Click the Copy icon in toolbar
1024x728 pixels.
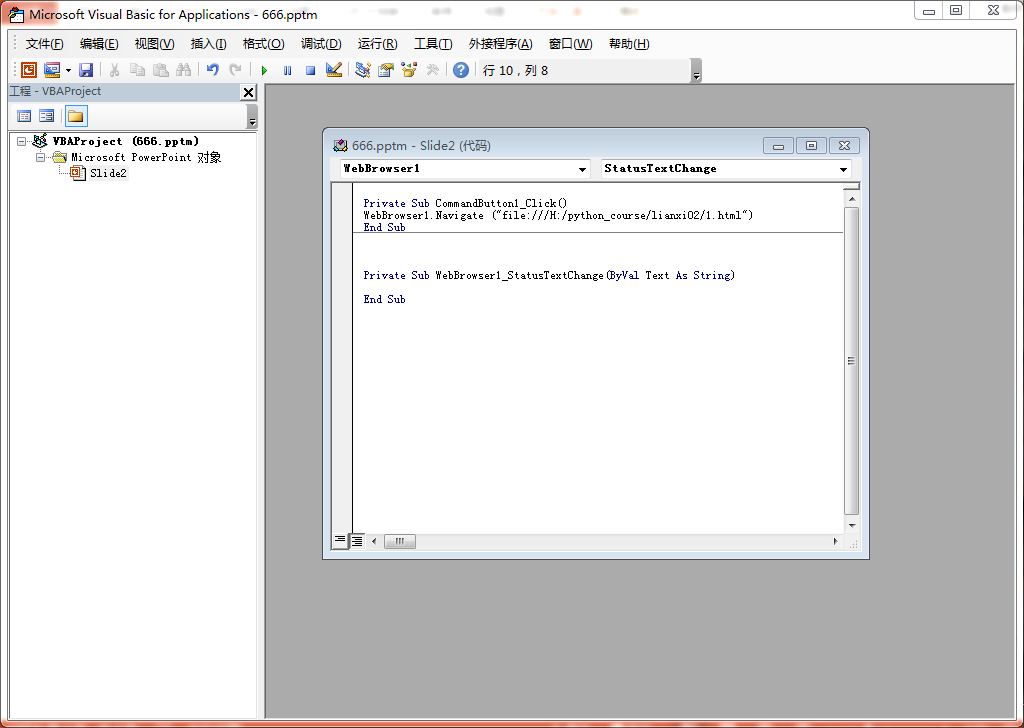coord(137,70)
